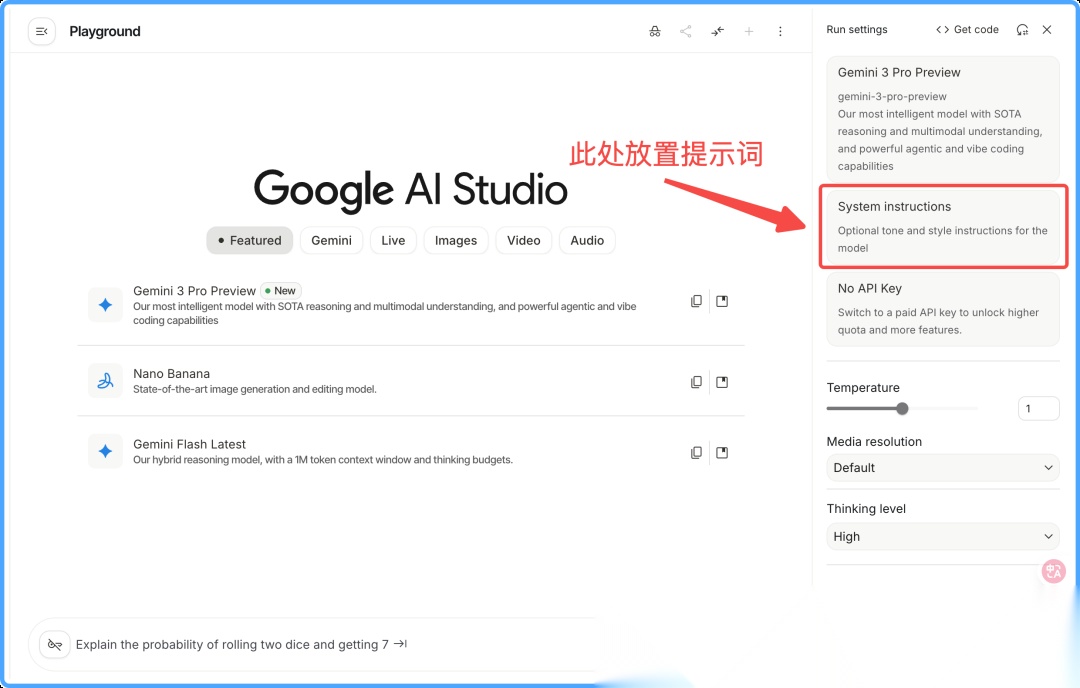Click the pink translate floating icon

click(1053, 571)
